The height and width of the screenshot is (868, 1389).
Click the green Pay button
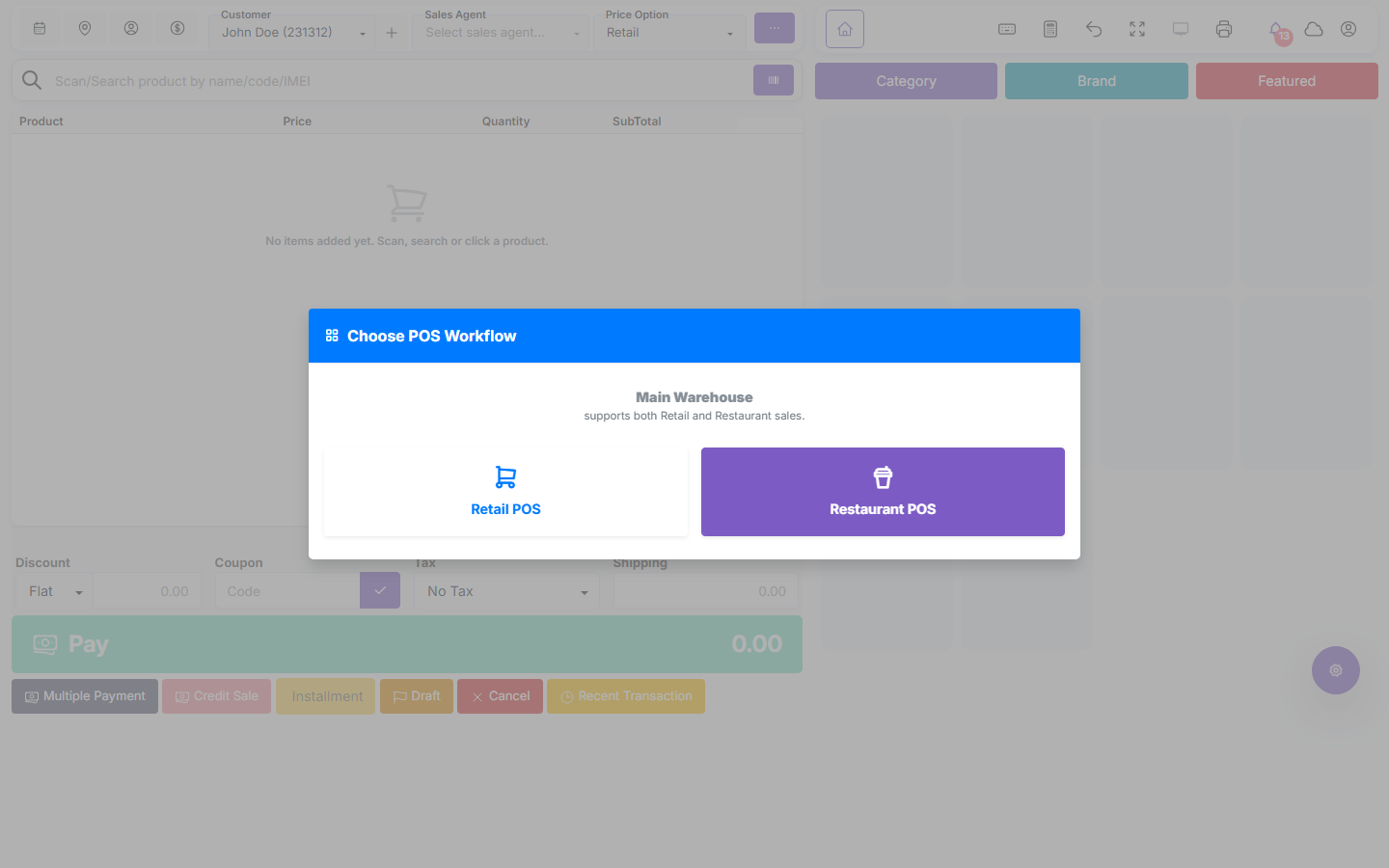[407, 644]
